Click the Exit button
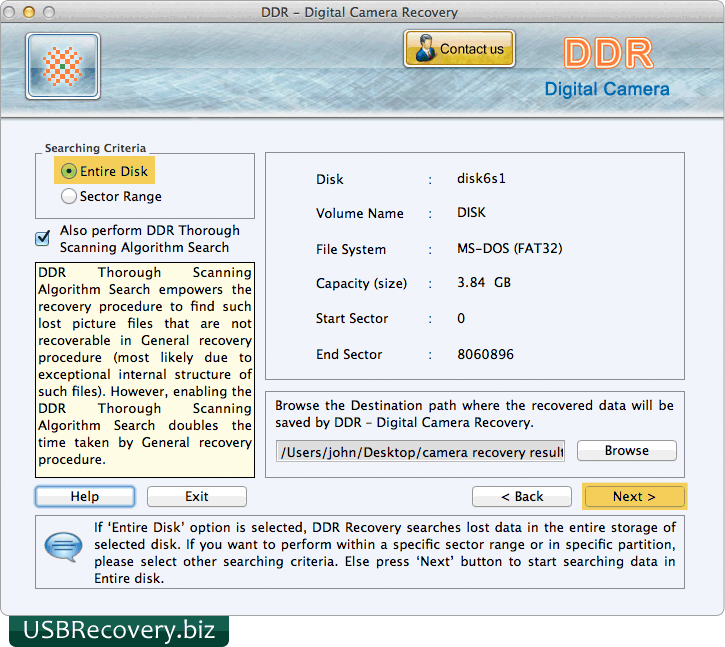 click(x=197, y=496)
